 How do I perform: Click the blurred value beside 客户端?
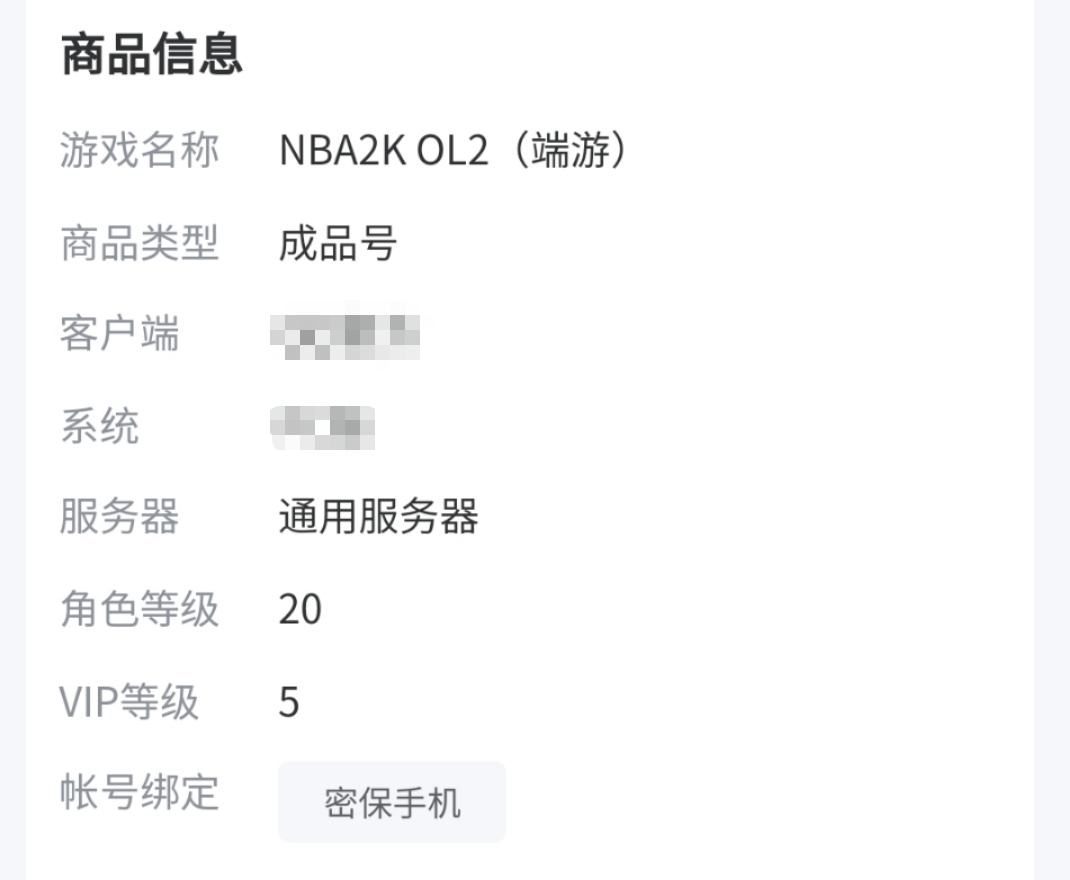(x=345, y=335)
